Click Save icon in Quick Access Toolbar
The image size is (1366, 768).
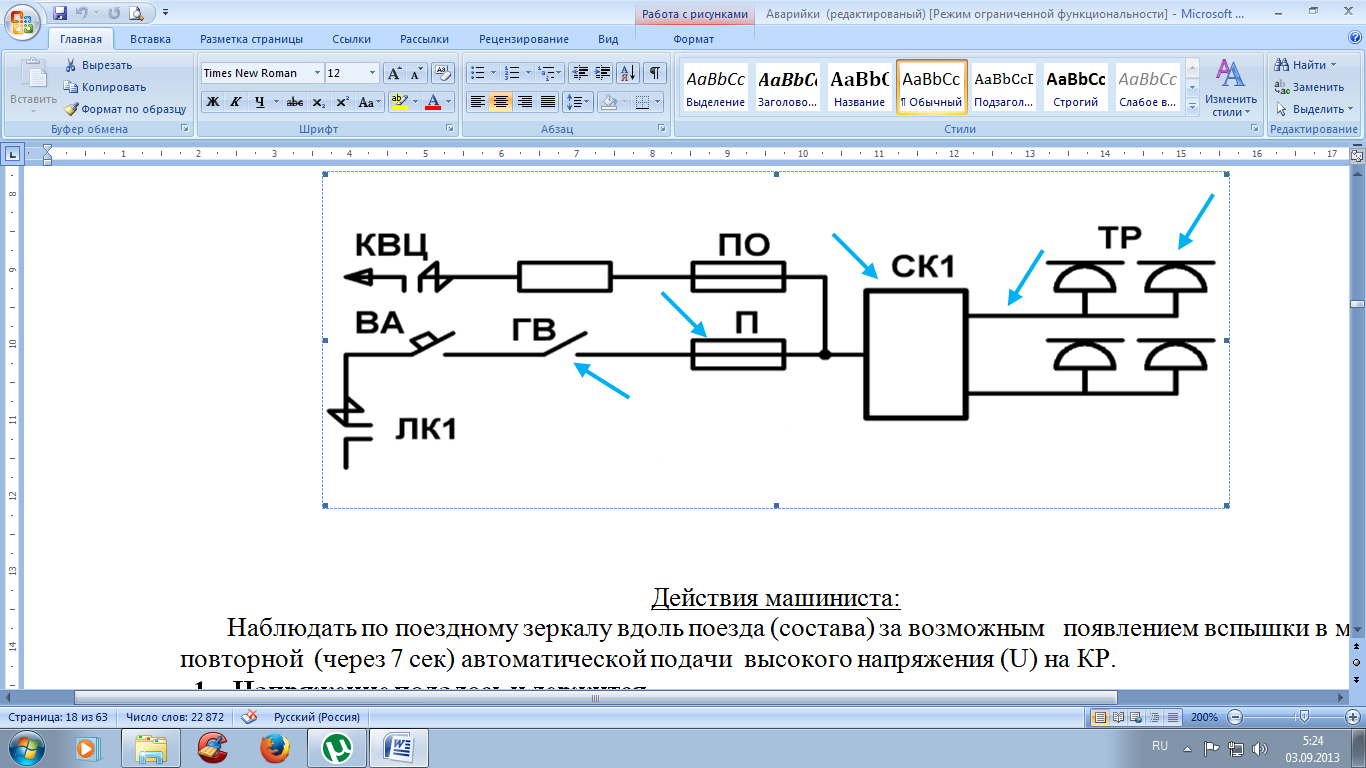[x=60, y=13]
